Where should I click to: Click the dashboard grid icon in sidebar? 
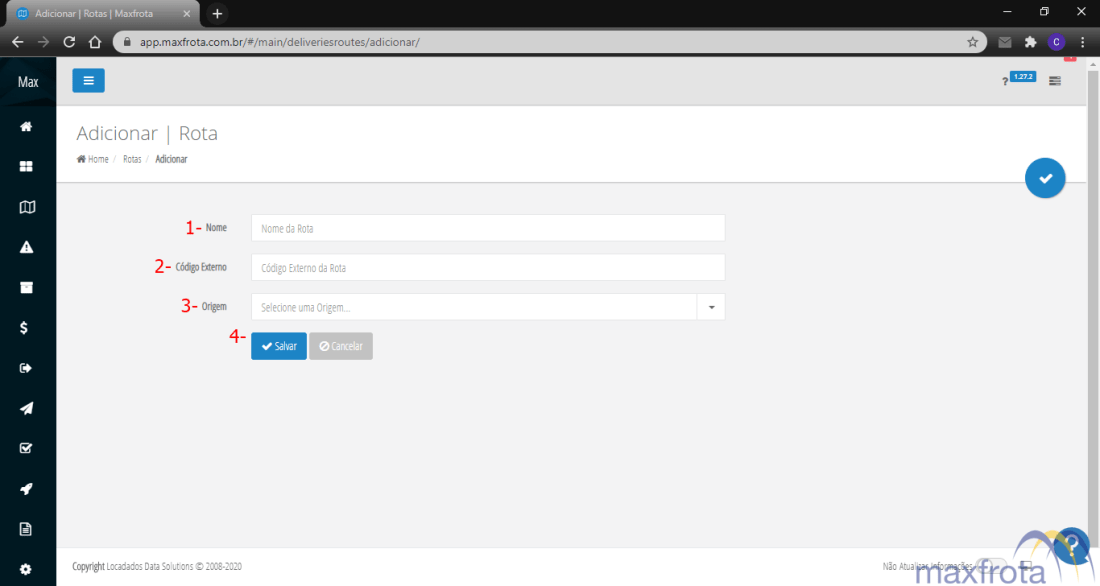click(27, 167)
